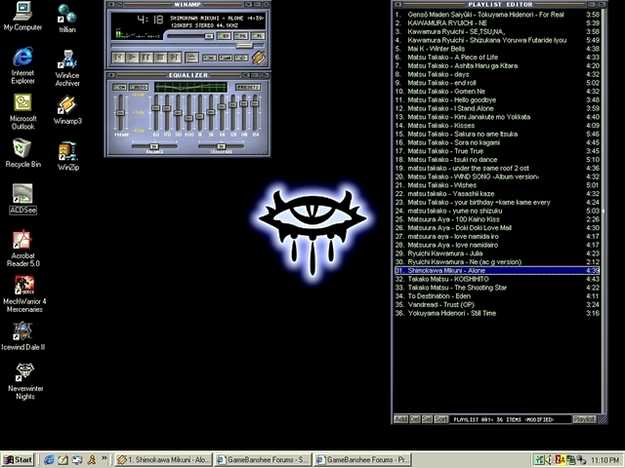This screenshot has width=625, height=468.
Task: Open the Internet Explorer desktop icon
Action: point(23,66)
